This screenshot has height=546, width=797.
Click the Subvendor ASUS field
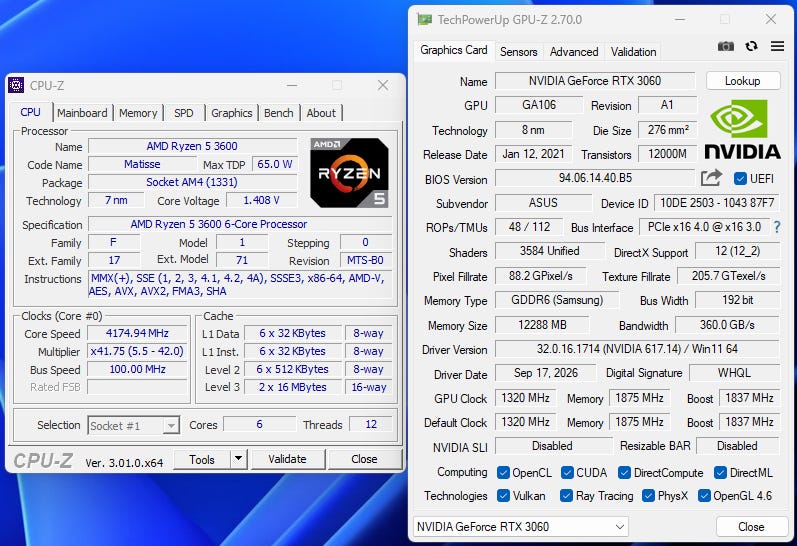click(x=543, y=203)
